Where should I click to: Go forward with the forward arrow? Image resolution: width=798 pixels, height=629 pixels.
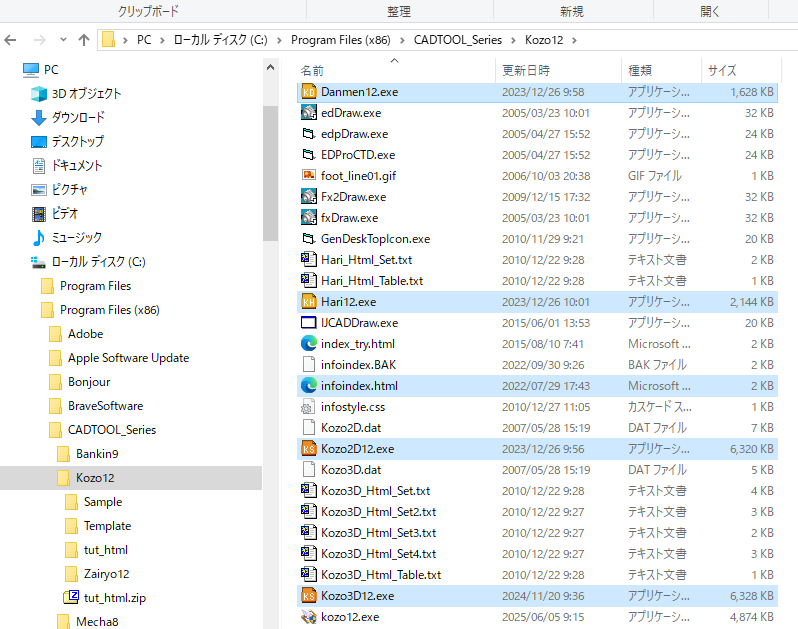[x=39, y=40]
